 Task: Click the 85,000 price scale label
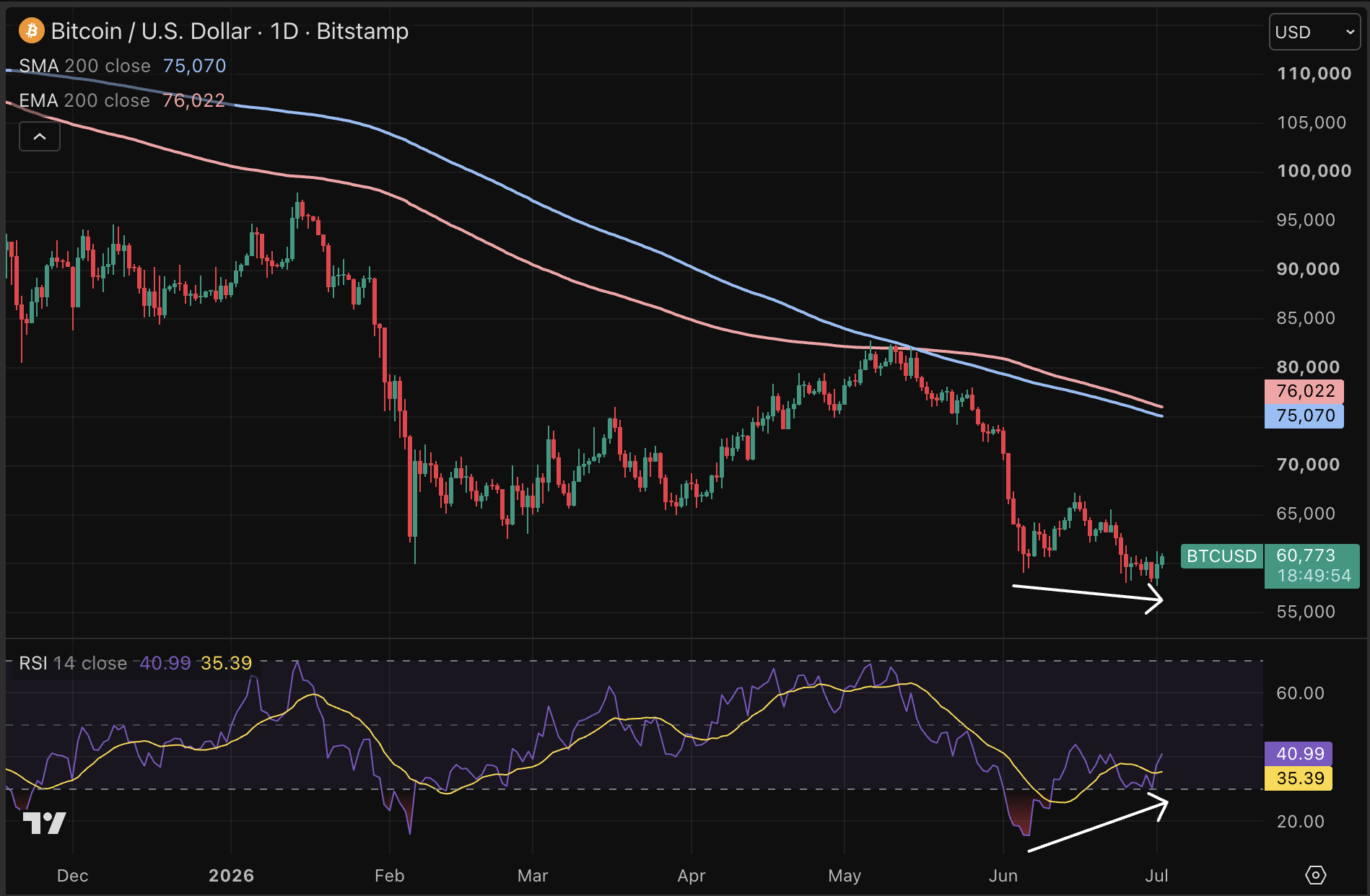tap(1306, 318)
